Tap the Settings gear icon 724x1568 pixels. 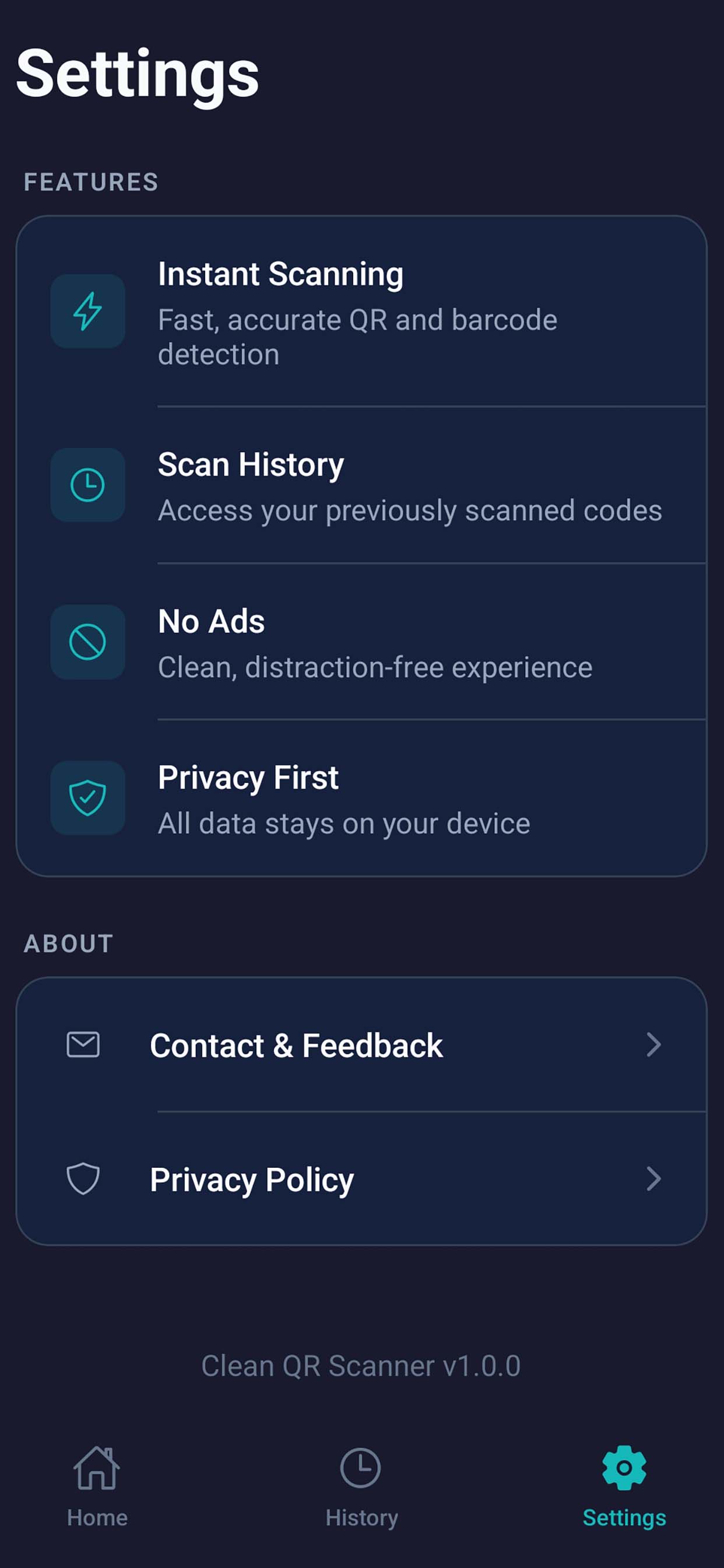coord(624,1468)
